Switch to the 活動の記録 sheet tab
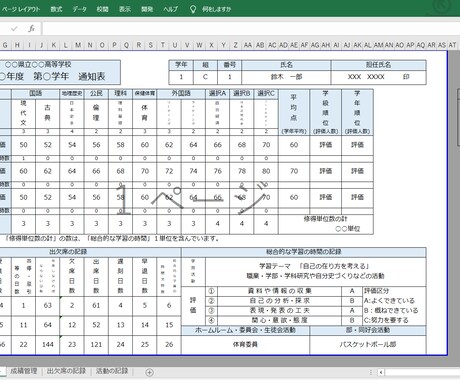Screen dimensions: 460x380 [x=112, y=371]
